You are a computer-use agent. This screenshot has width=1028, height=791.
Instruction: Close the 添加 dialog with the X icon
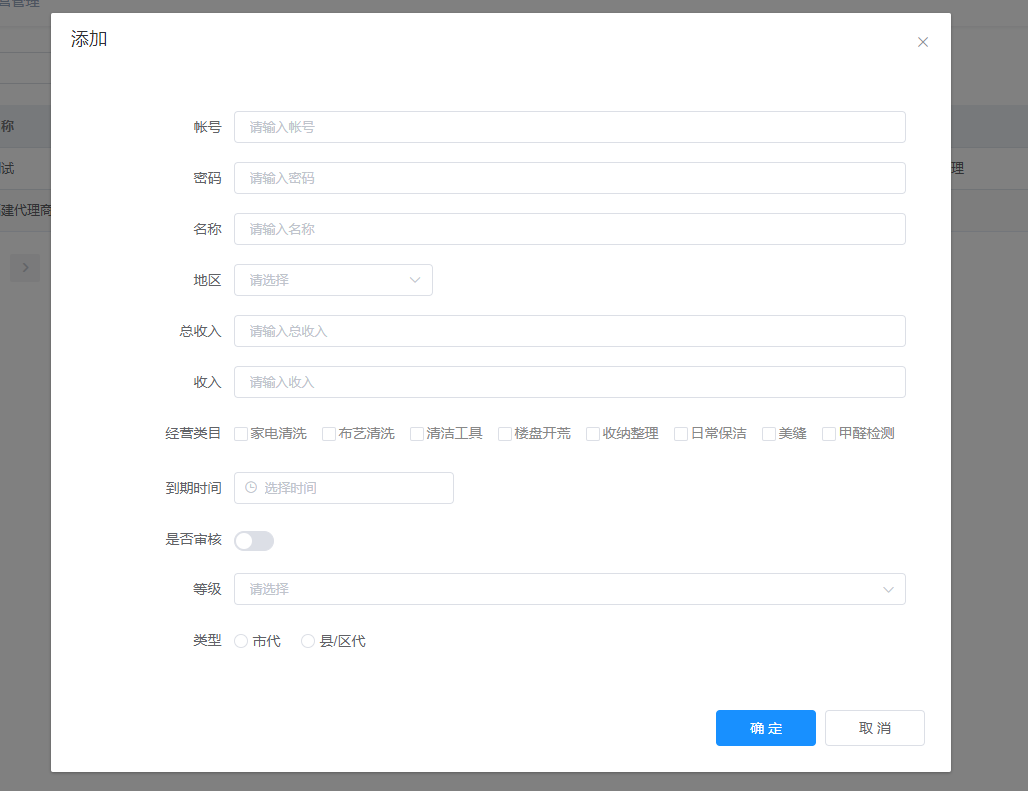(922, 42)
